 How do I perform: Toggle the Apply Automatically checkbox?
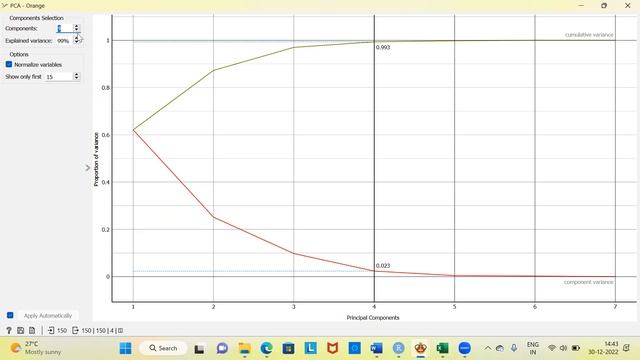click(10, 315)
